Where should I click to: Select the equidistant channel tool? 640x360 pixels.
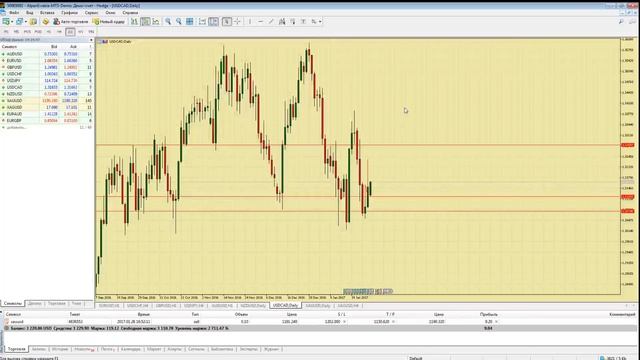(x=282, y=21)
